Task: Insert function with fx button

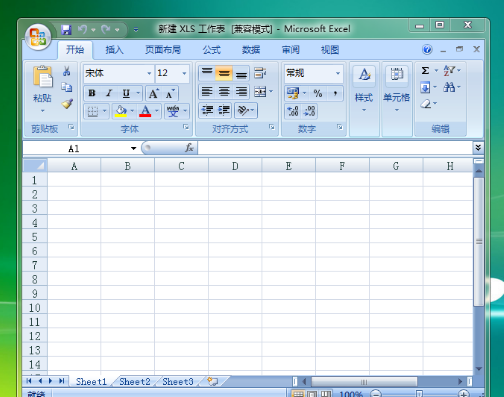Action: (x=189, y=148)
